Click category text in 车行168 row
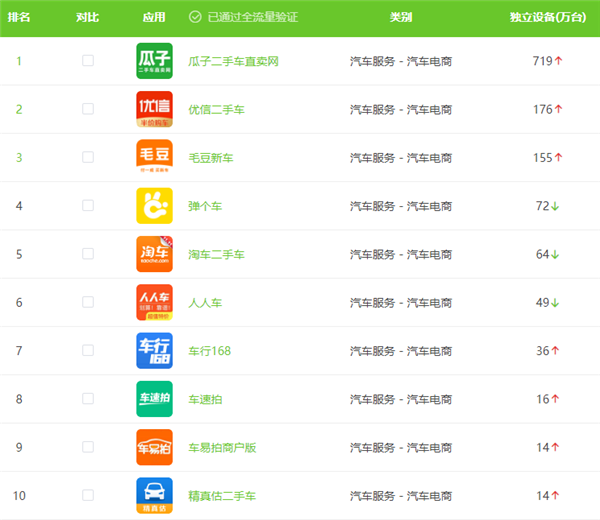Viewport: 600px width, 520px height. [x=401, y=351]
